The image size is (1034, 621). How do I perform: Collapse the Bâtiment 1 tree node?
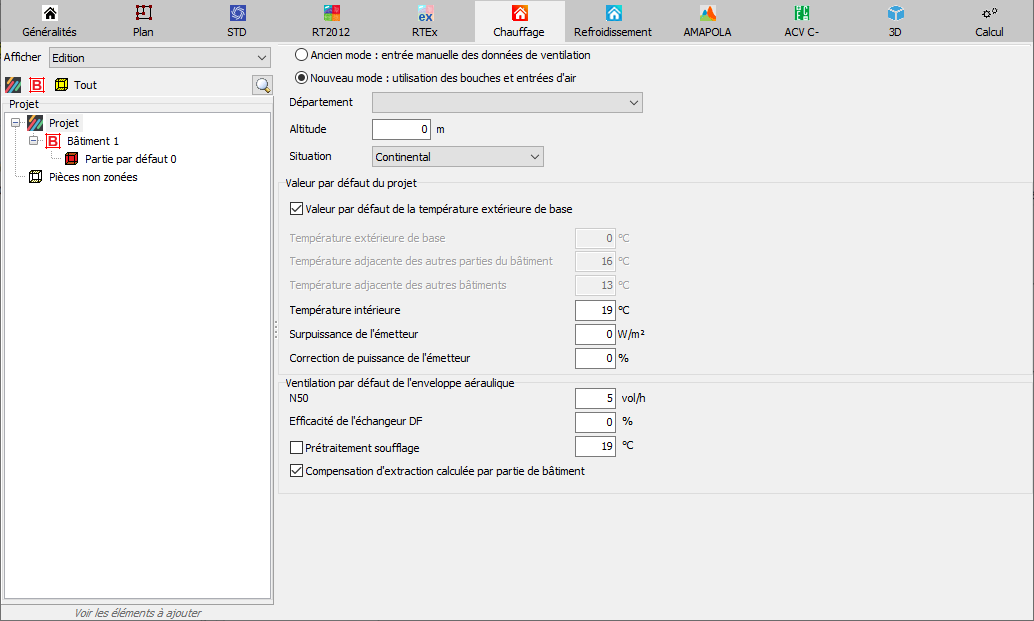coord(34,141)
